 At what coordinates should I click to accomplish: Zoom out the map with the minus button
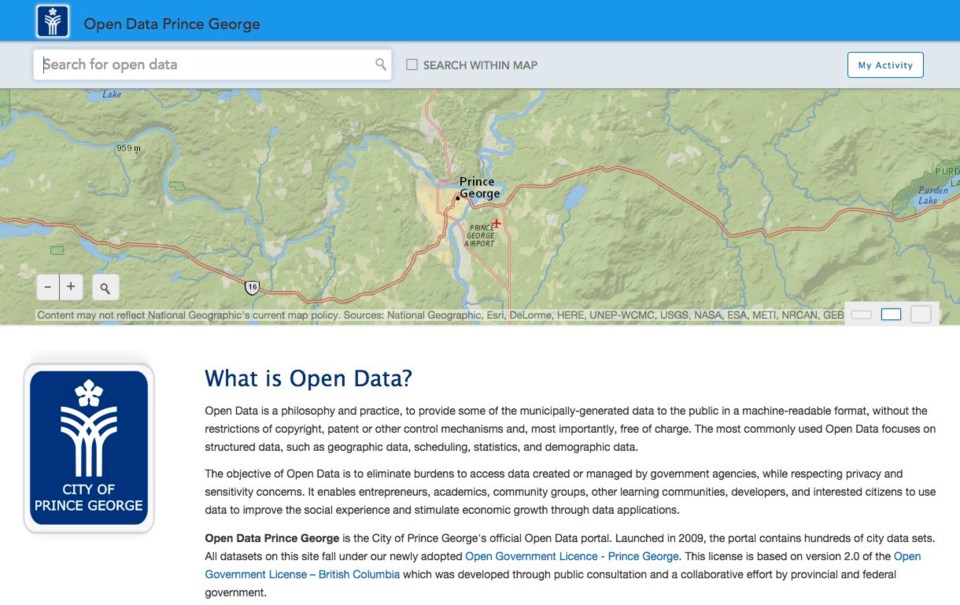pyautogui.click(x=48, y=287)
